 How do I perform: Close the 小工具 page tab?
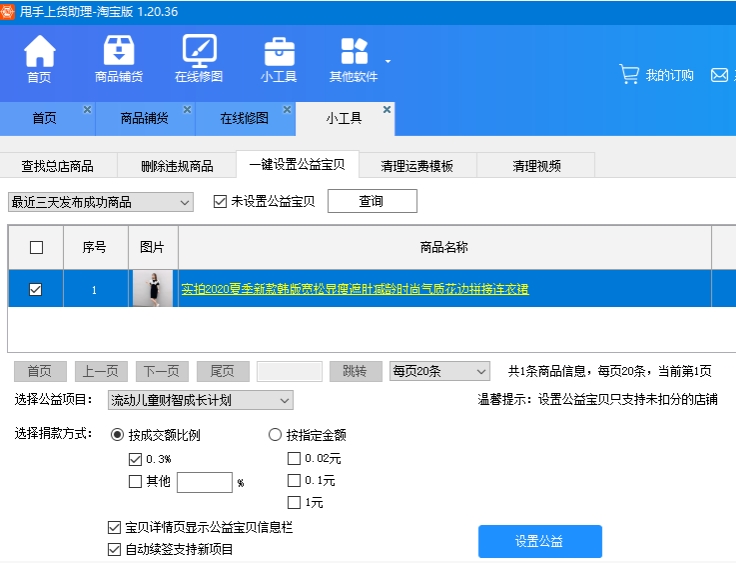tap(387, 109)
